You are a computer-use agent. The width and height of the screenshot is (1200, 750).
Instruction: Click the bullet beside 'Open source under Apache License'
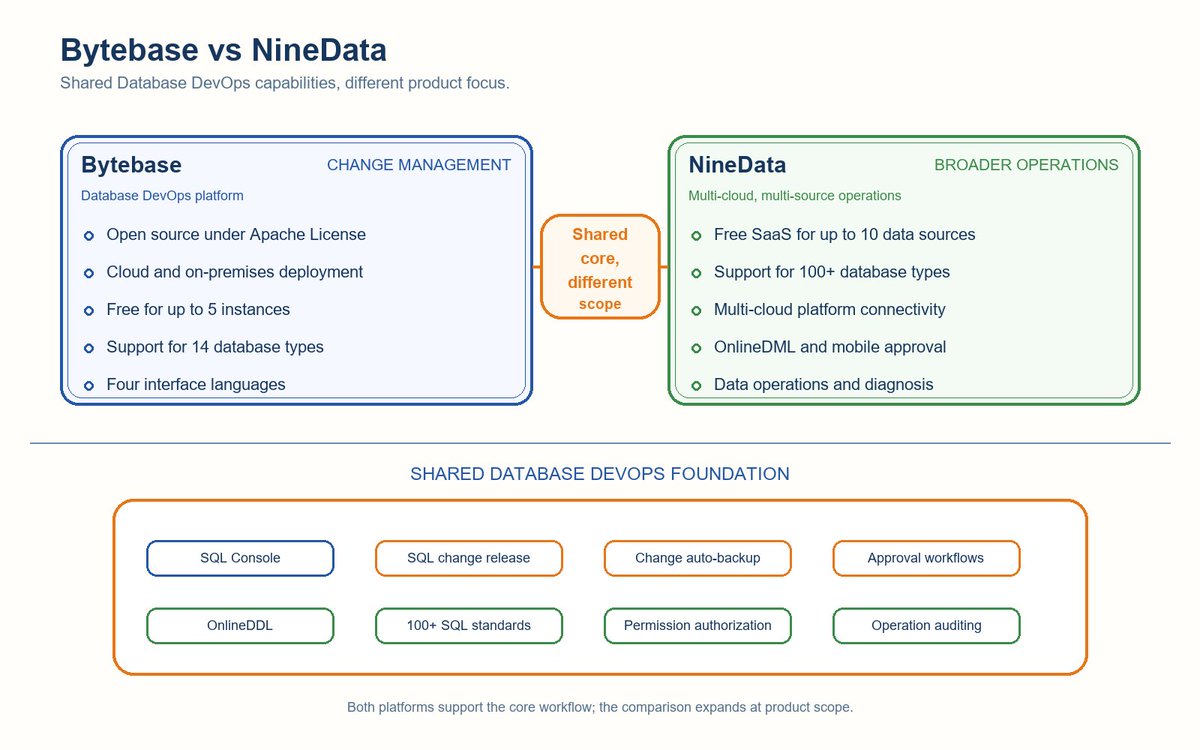point(88,236)
